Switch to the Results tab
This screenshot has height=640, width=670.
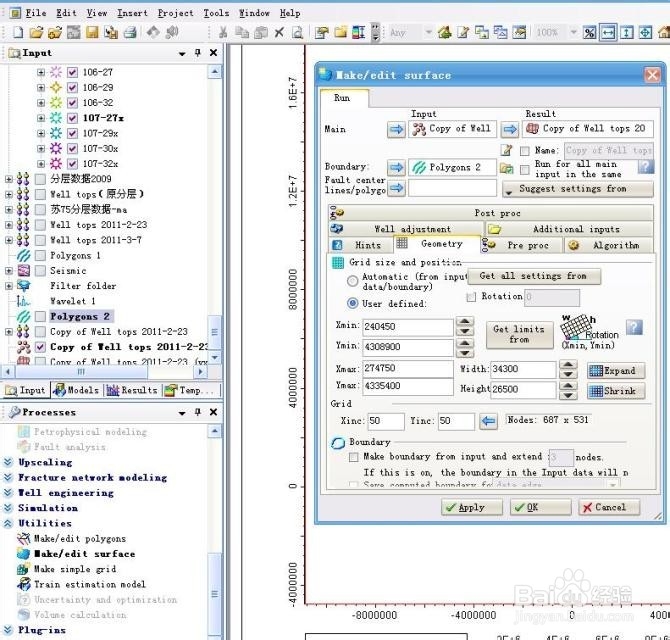132,390
